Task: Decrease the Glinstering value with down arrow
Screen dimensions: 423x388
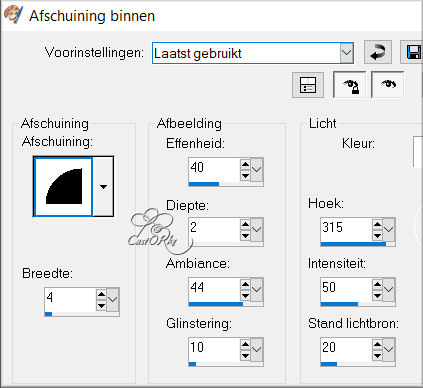Action: (x=245, y=356)
